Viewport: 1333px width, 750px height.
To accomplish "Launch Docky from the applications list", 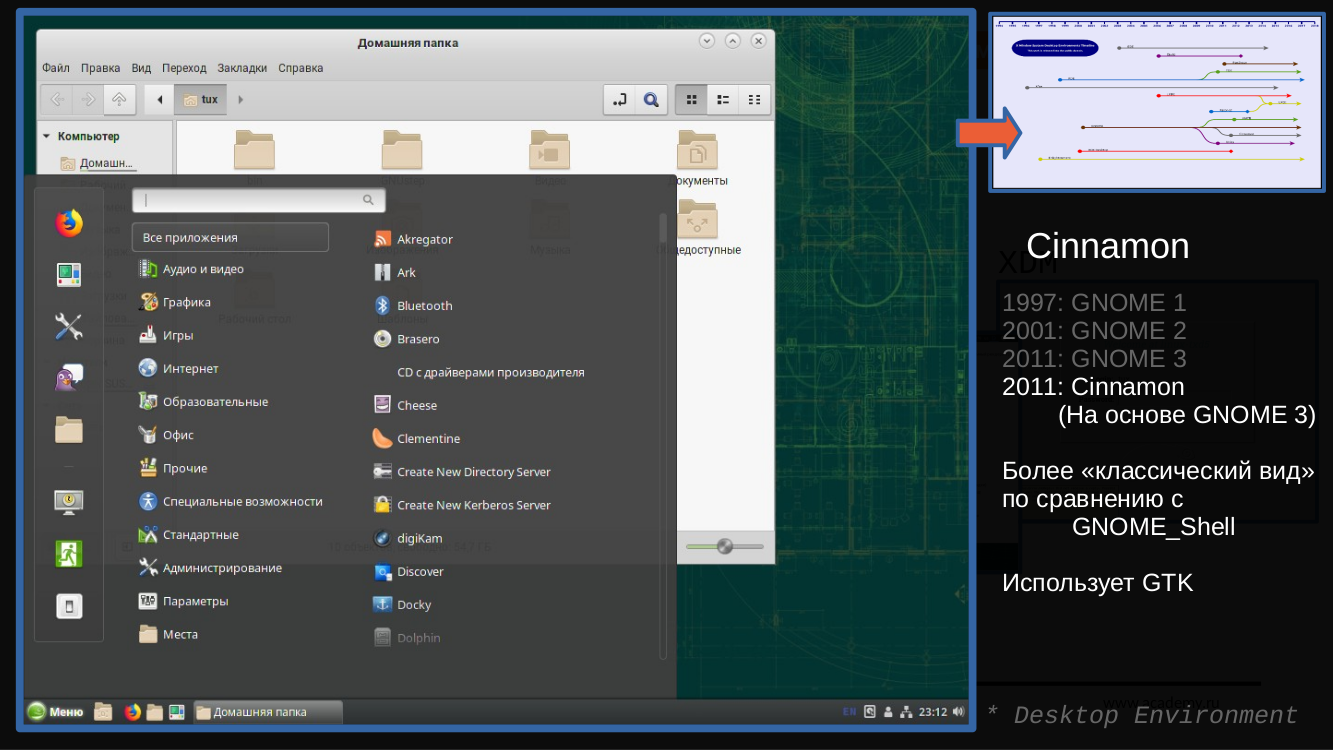I will [402, 604].
